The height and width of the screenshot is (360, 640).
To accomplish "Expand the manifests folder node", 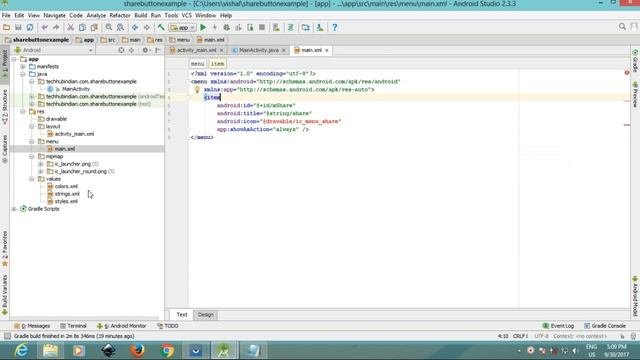I will pyautogui.click(x=23, y=67).
